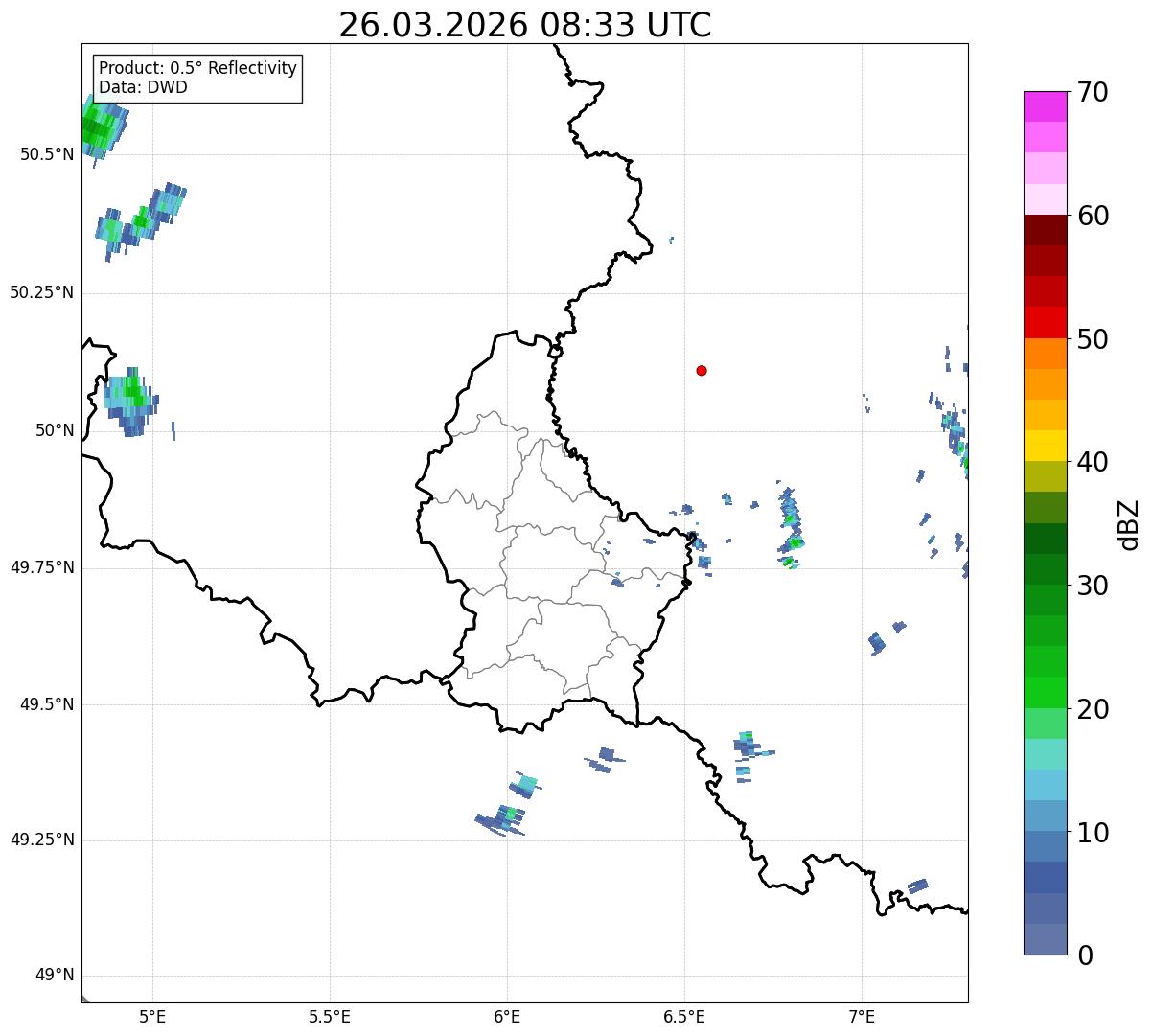Click the 'Data: DWD' text
1152x1036 pixels.
pos(143,87)
